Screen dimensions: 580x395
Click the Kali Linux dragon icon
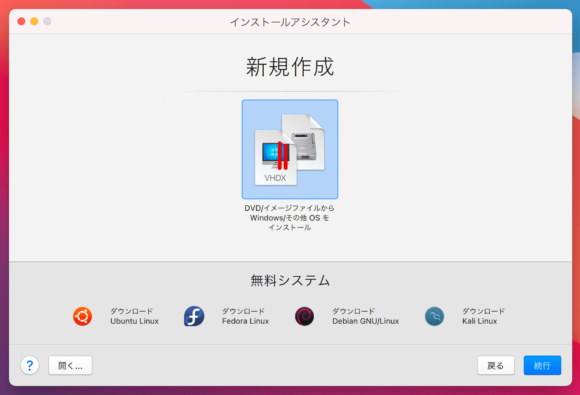pyautogui.click(x=434, y=317)
